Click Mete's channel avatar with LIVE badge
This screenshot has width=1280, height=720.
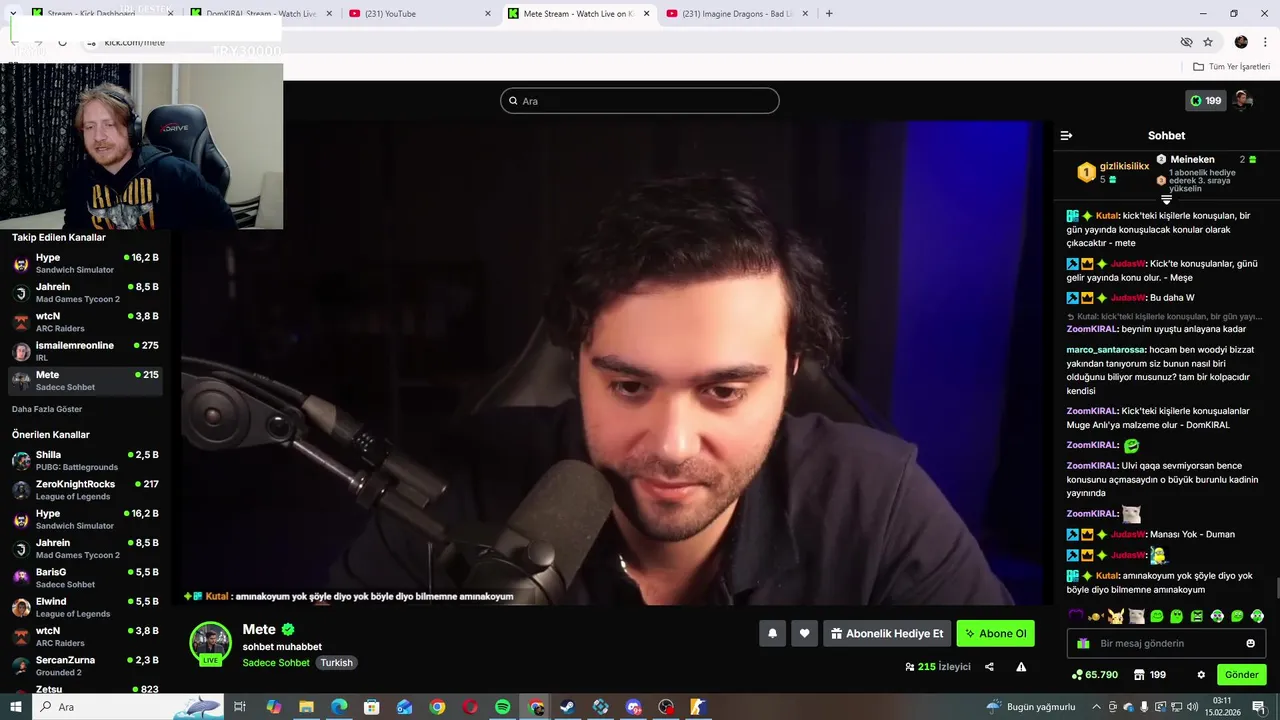click(211, 643)
